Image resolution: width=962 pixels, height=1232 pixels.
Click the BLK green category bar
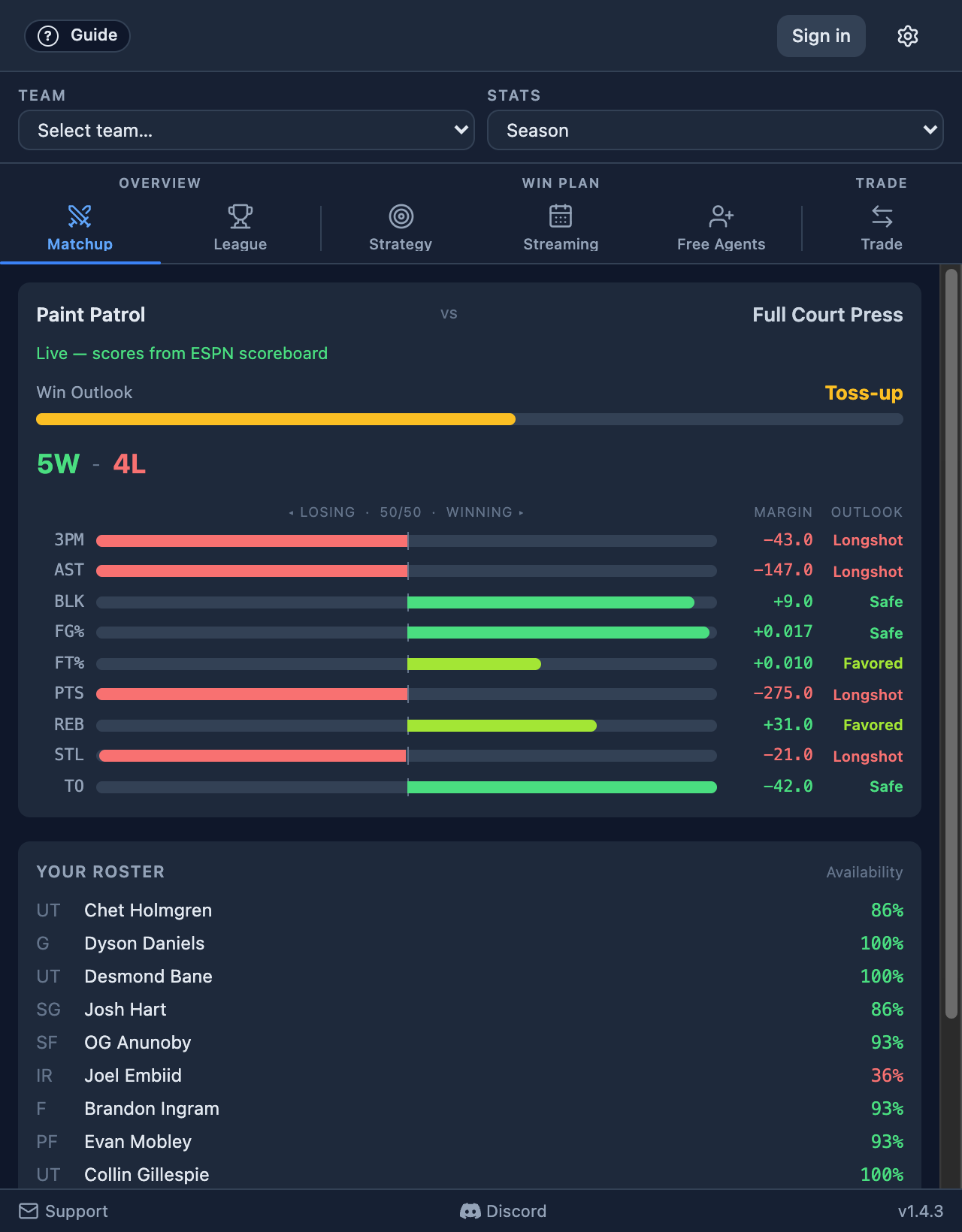(551, 602)
